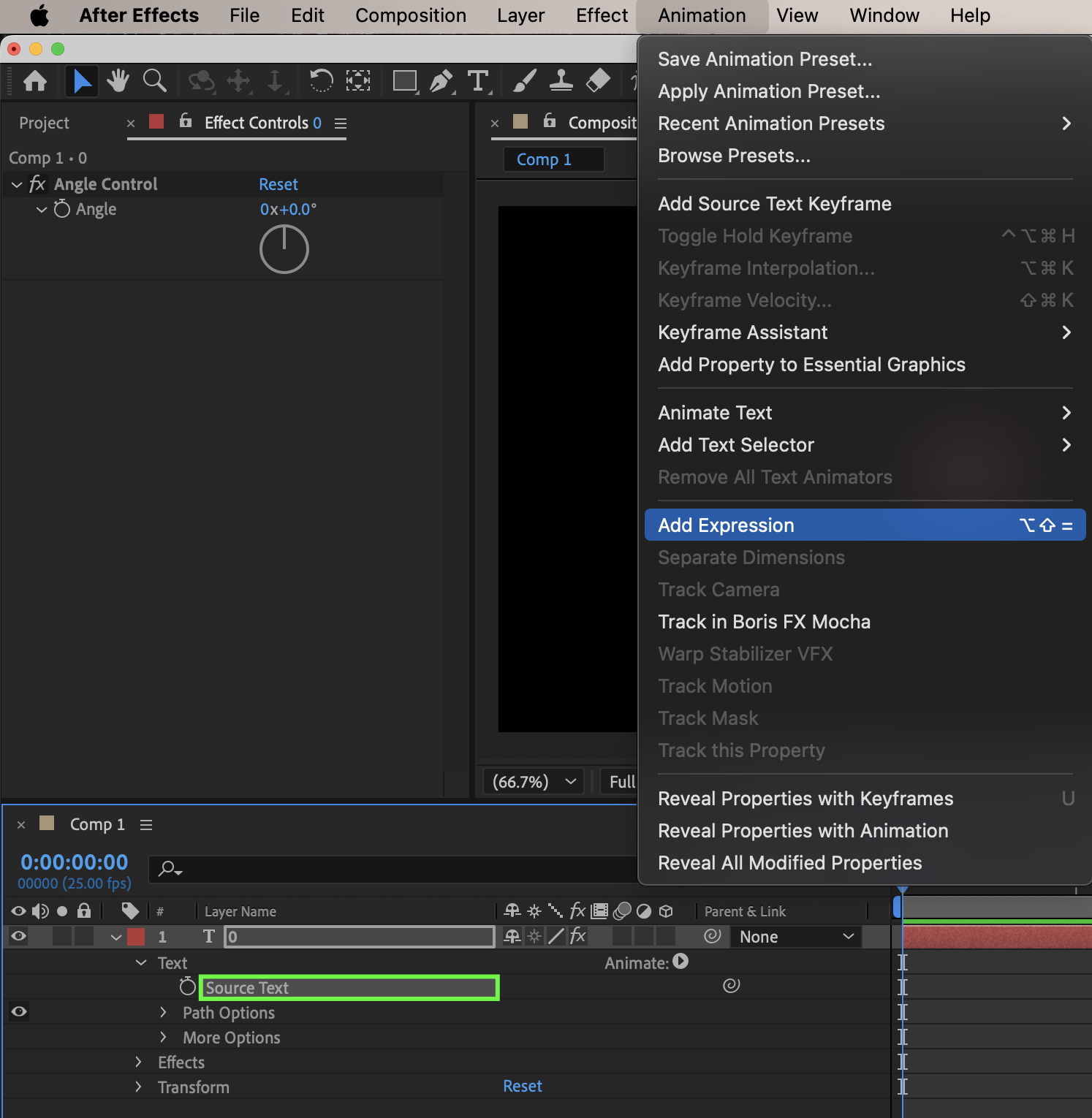Toggle layer 1 fx effects switch
The width and height of the screenshot is (1092, 1118).
coord(578,936)
